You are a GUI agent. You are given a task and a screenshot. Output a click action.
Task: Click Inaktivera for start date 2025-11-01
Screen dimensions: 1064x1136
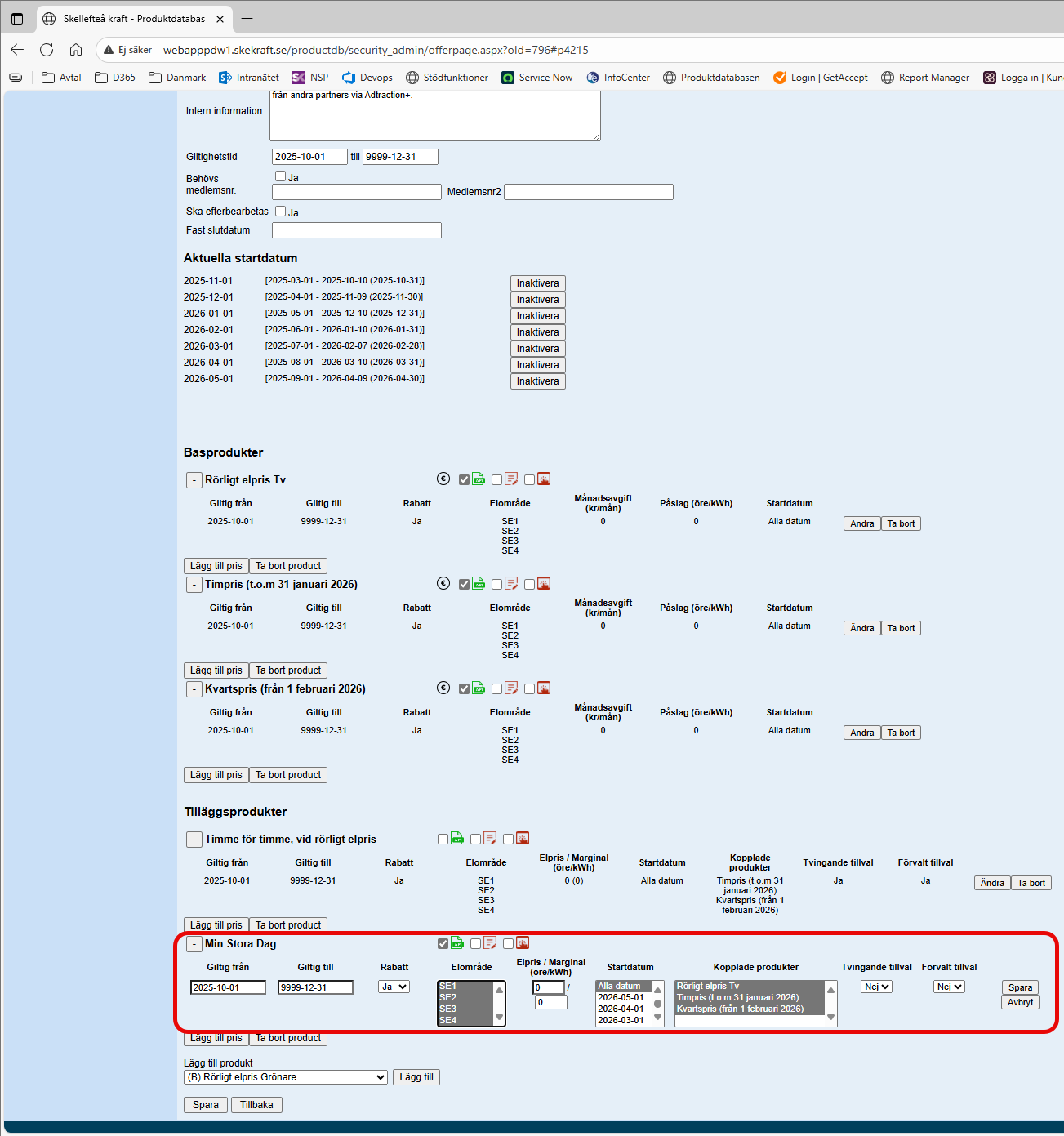tap(537, 283)
